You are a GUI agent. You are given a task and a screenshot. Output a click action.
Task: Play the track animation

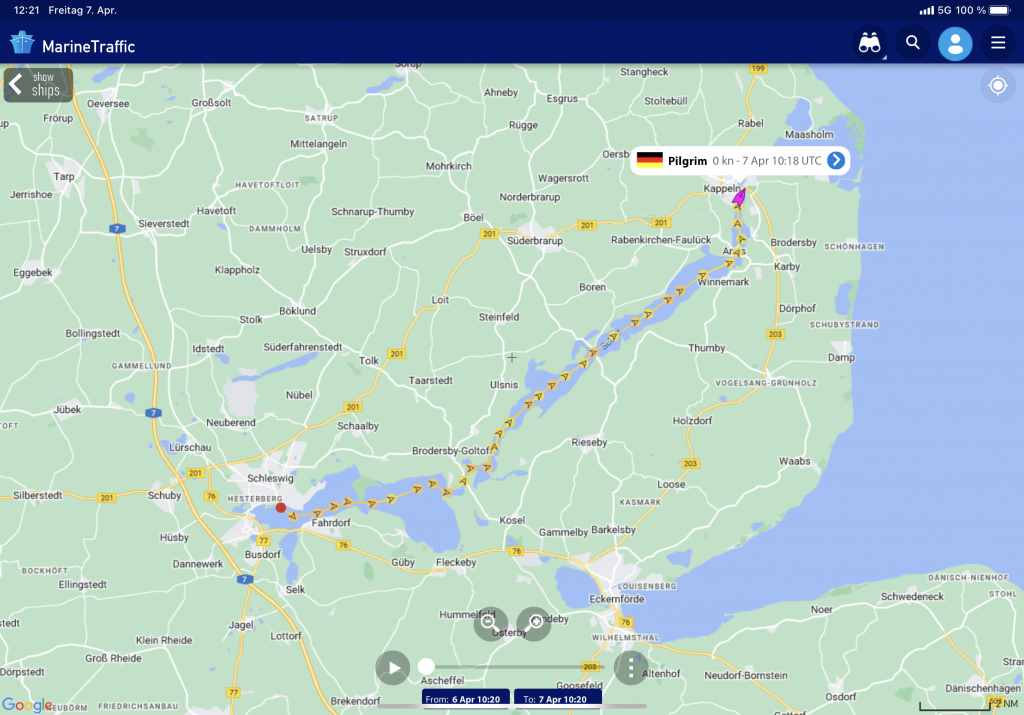pos(393,667)
